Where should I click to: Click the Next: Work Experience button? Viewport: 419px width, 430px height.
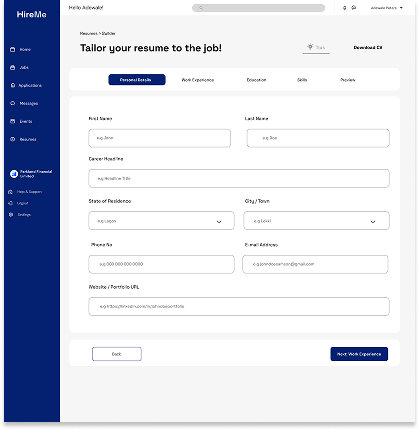click(x=359, y=354)
